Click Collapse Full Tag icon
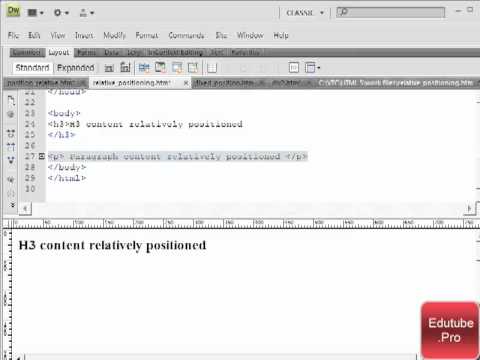This screenshot has height=360, width=480. 11,134
